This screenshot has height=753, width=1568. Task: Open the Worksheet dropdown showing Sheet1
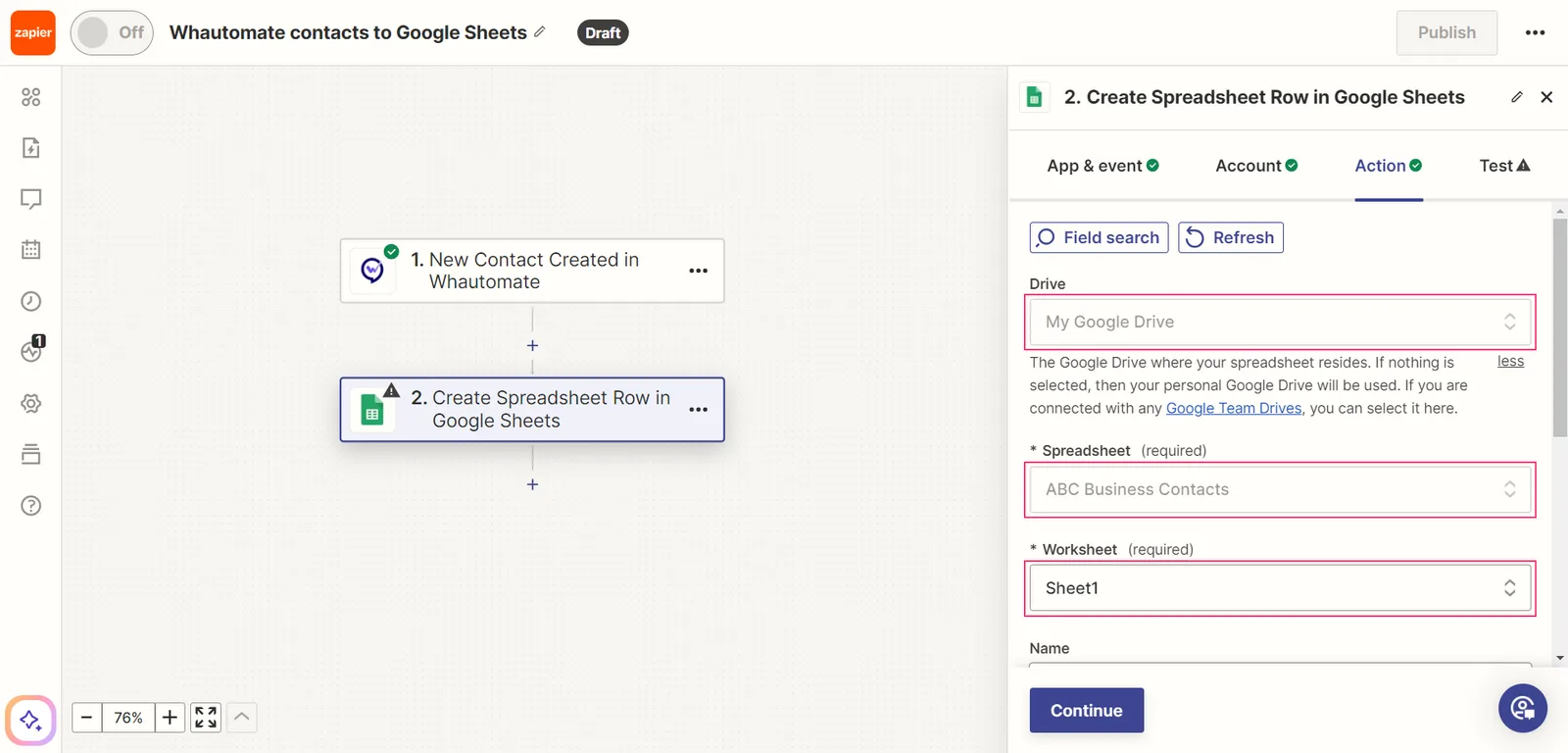coord(1280,588)
